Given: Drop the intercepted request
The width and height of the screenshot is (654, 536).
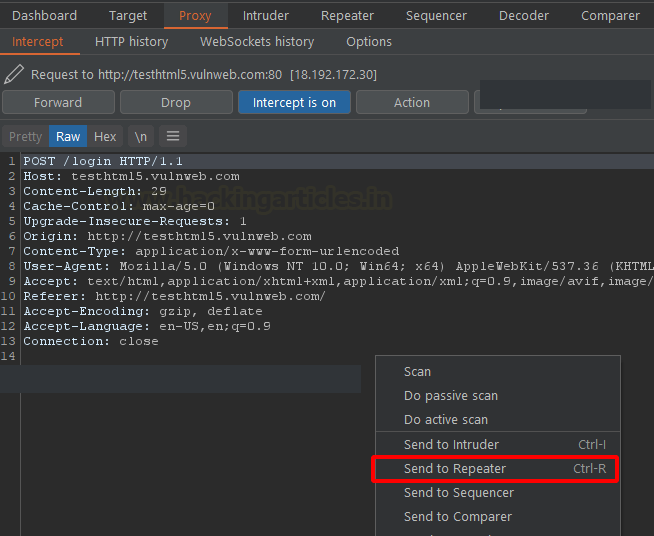Looking at the screenshot, I should click(x=176, y=102).
